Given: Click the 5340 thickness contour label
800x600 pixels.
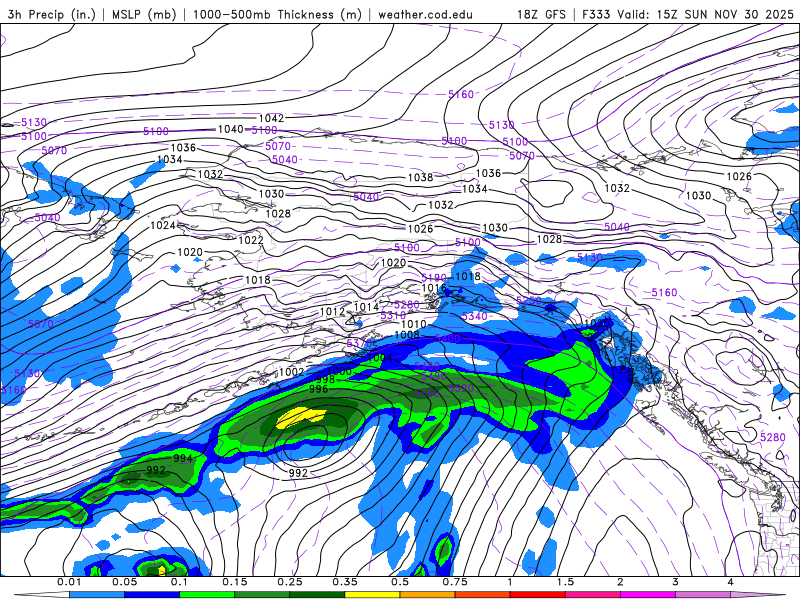Looking at the screenshot, I should coord(474,316).
